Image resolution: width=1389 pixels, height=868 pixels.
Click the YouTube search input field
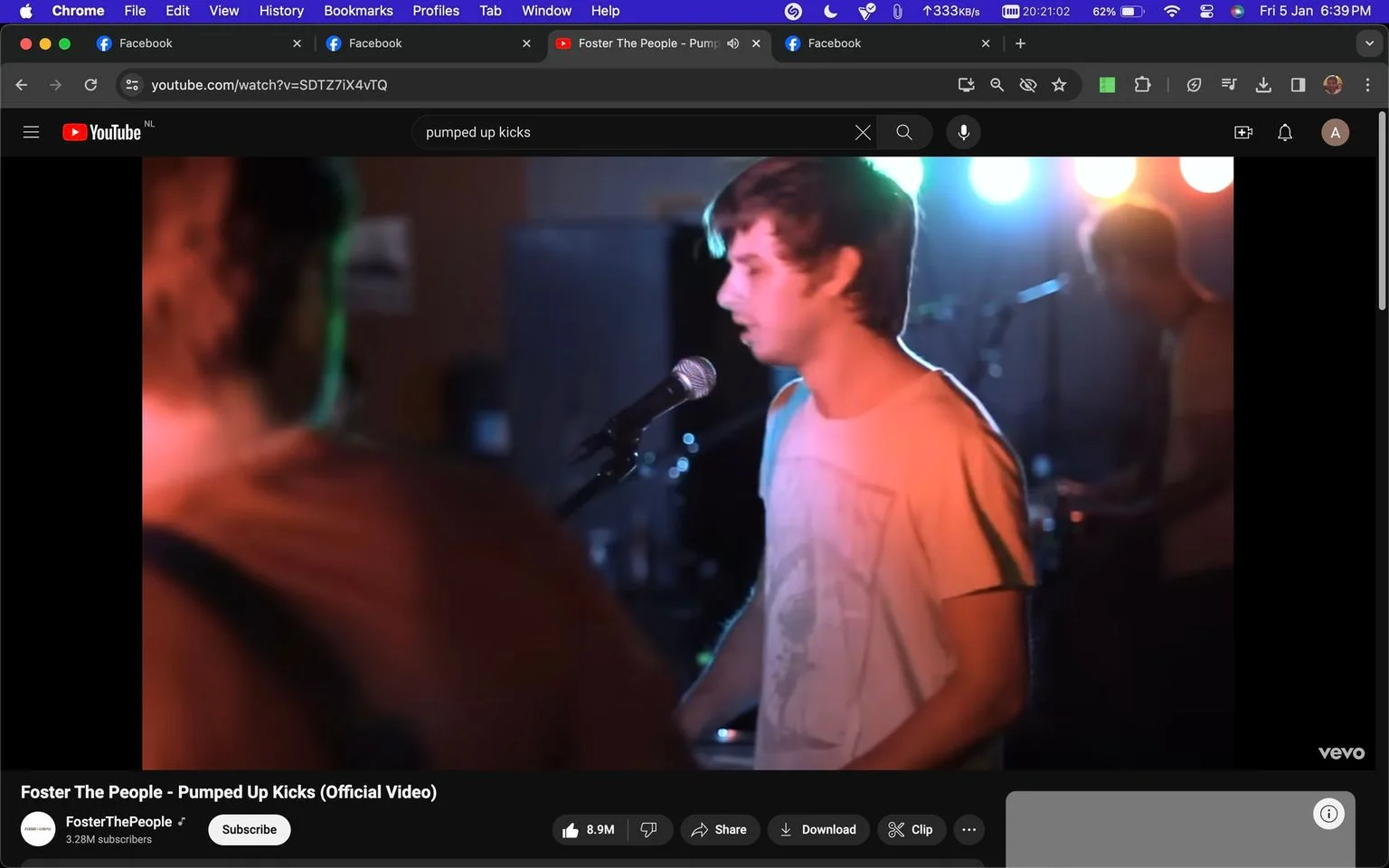coord(633,132)
